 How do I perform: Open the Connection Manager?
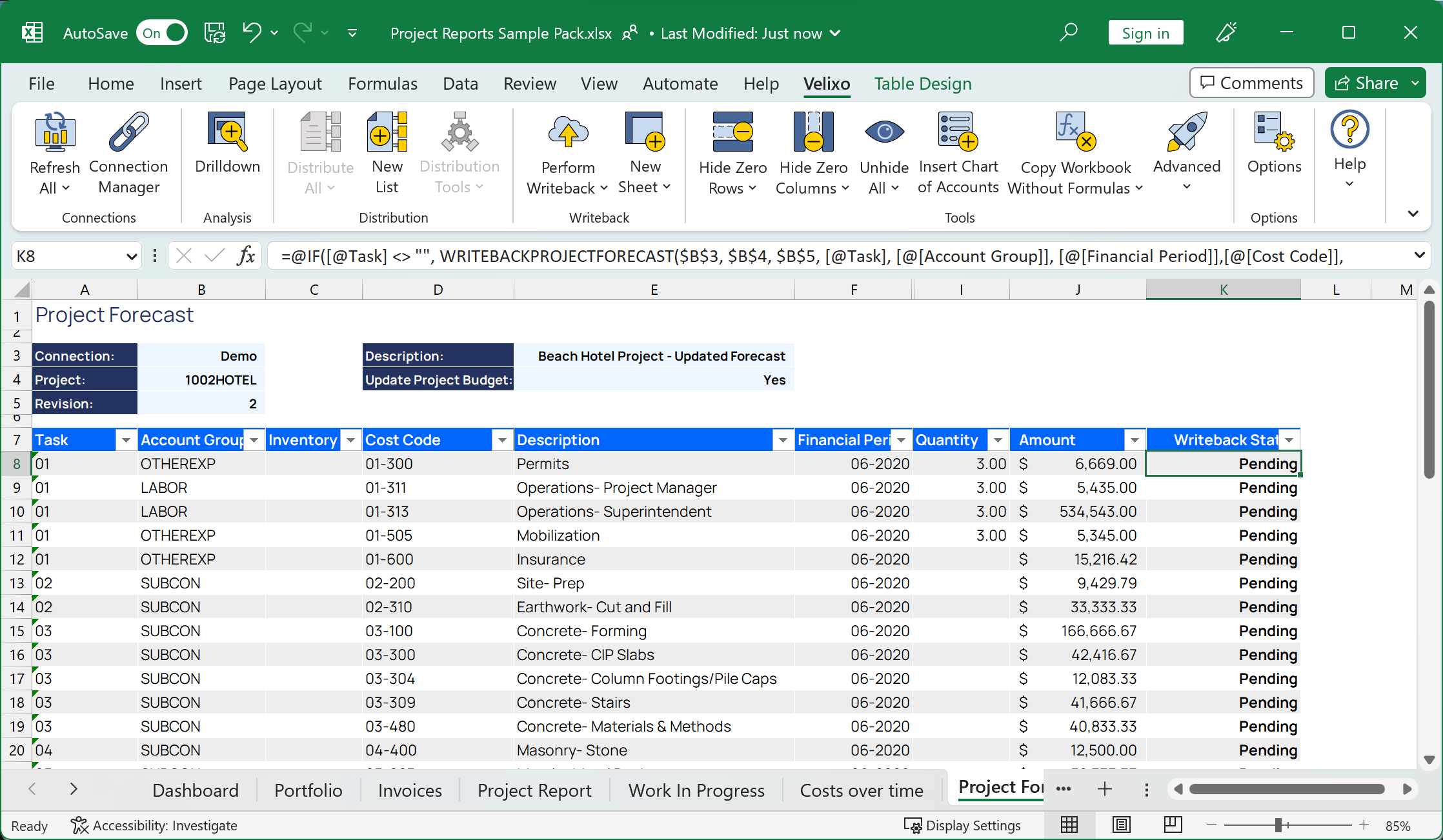coord(128,132)
